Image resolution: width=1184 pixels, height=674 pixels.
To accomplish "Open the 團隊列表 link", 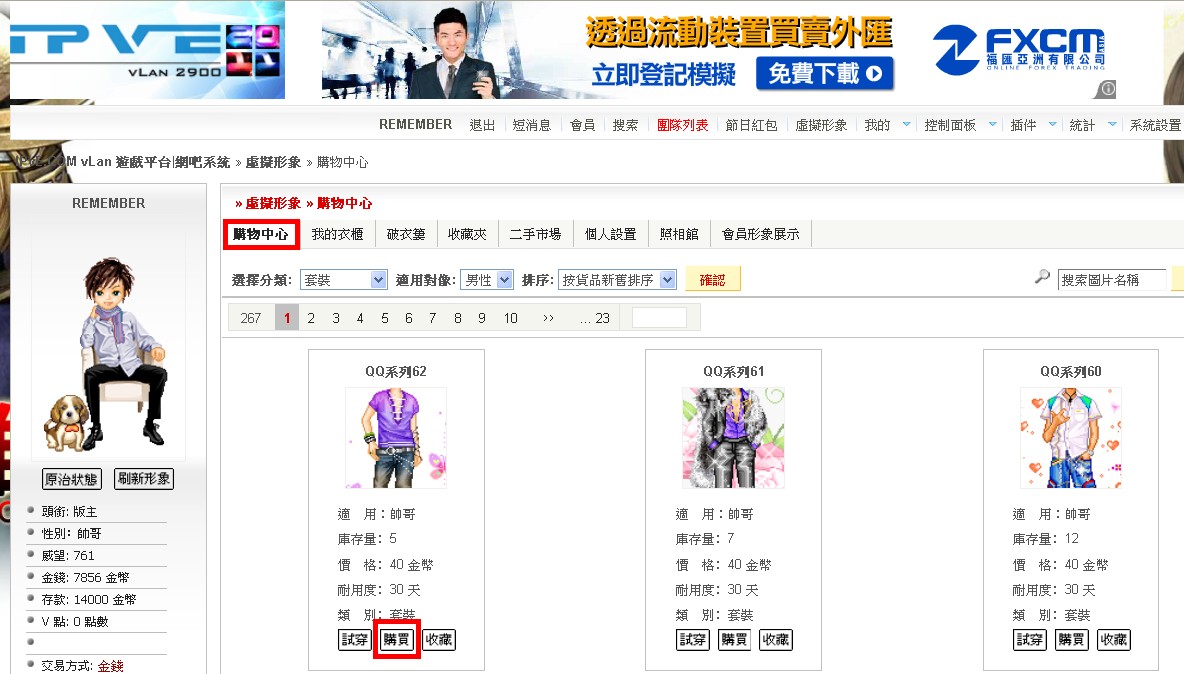I will (683, 125).
